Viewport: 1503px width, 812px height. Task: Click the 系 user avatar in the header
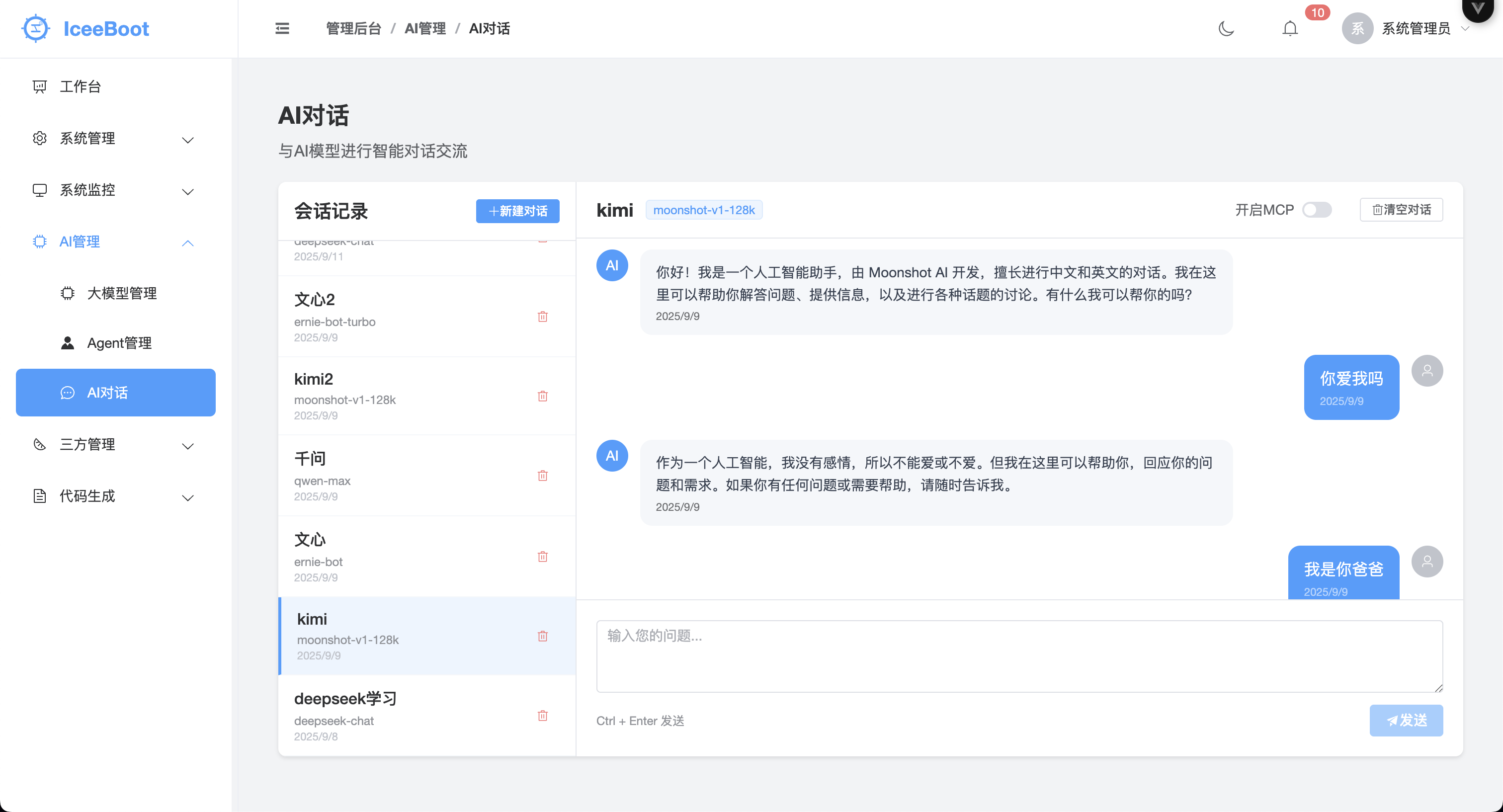1357,28
